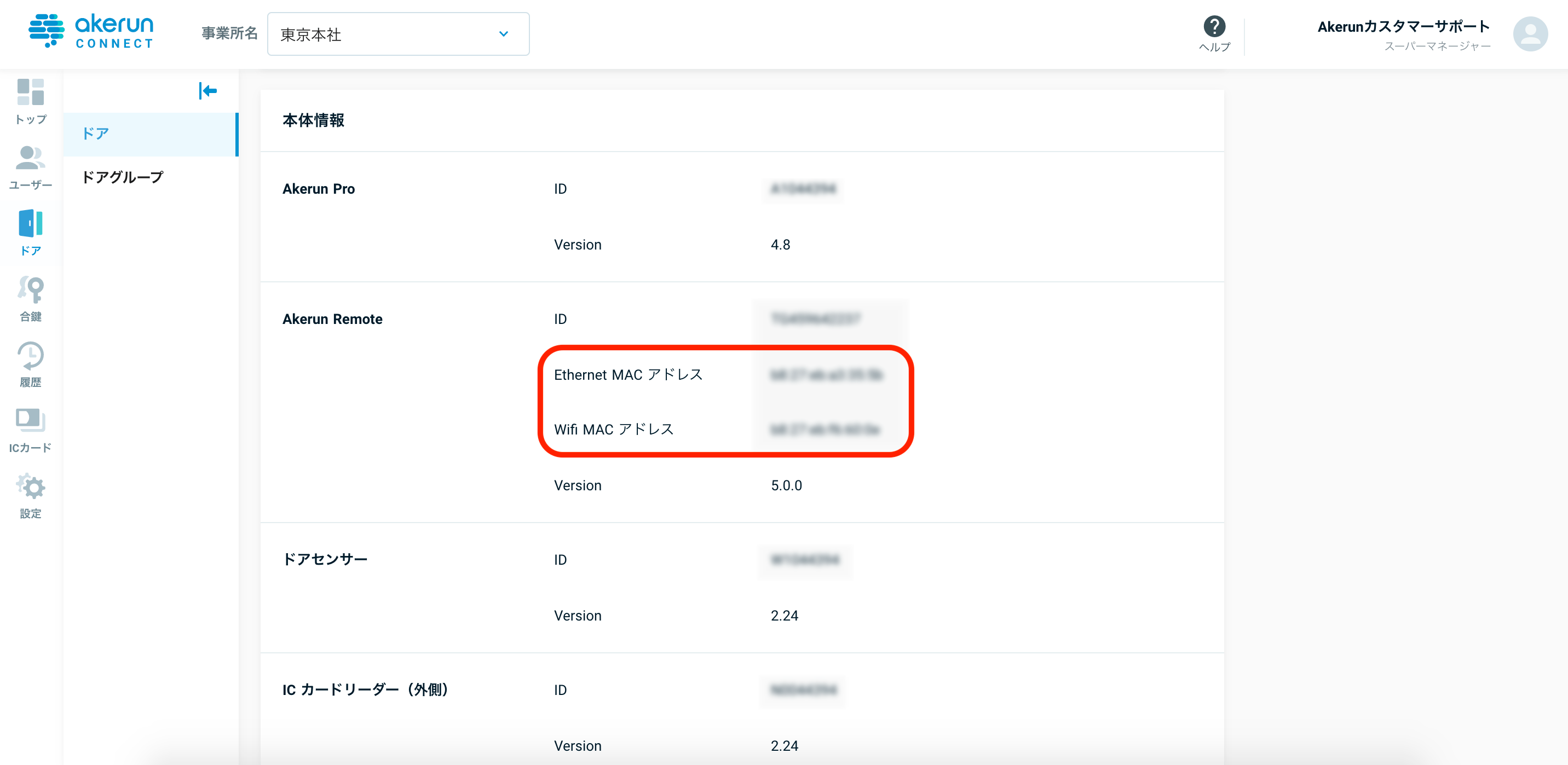Image resolution: width=1568 pixels, height=765 pixels.
Task: Click the blurred ドアセンサー ID value
Action: [805, 559]
